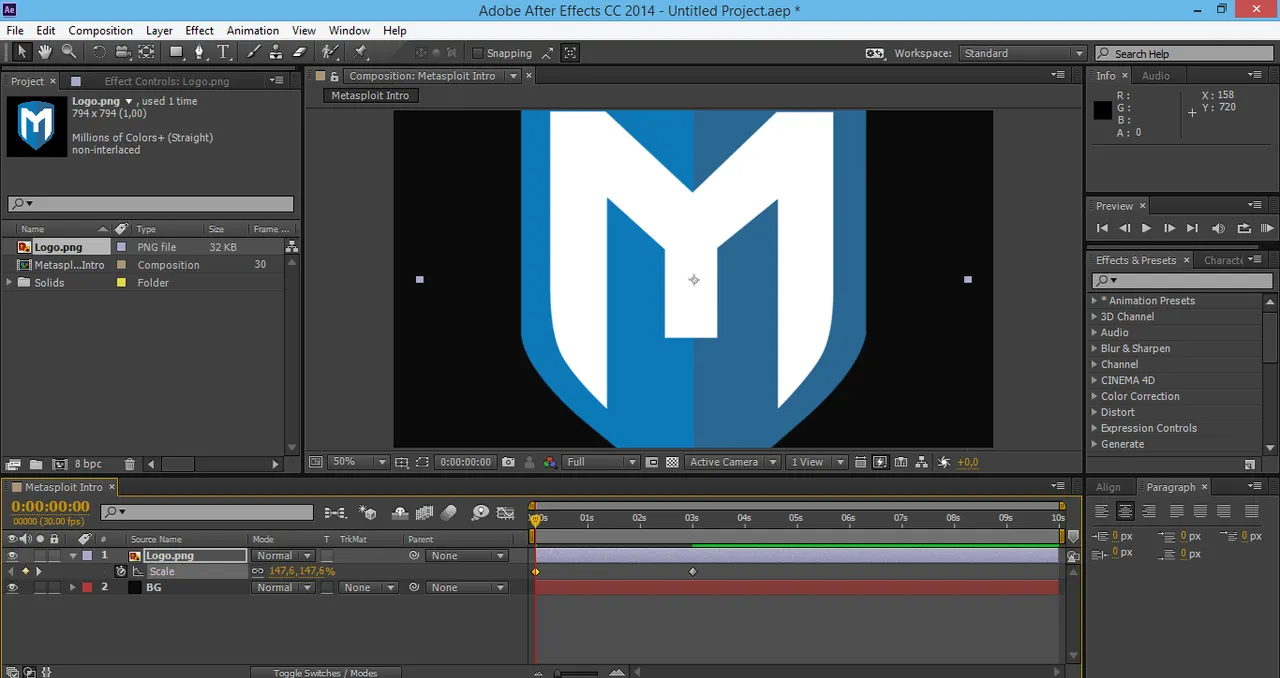Open the 1 View layout dropdown
The width and height of the screenshot is (1280, 678).
pyautogui.click(x=817, y=462)
